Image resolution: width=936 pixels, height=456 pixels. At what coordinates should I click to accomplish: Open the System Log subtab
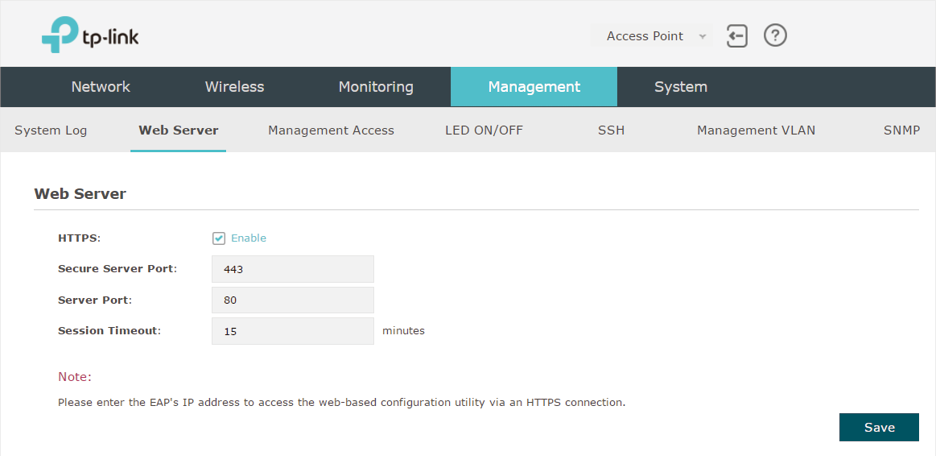click(x=51, y=130)
